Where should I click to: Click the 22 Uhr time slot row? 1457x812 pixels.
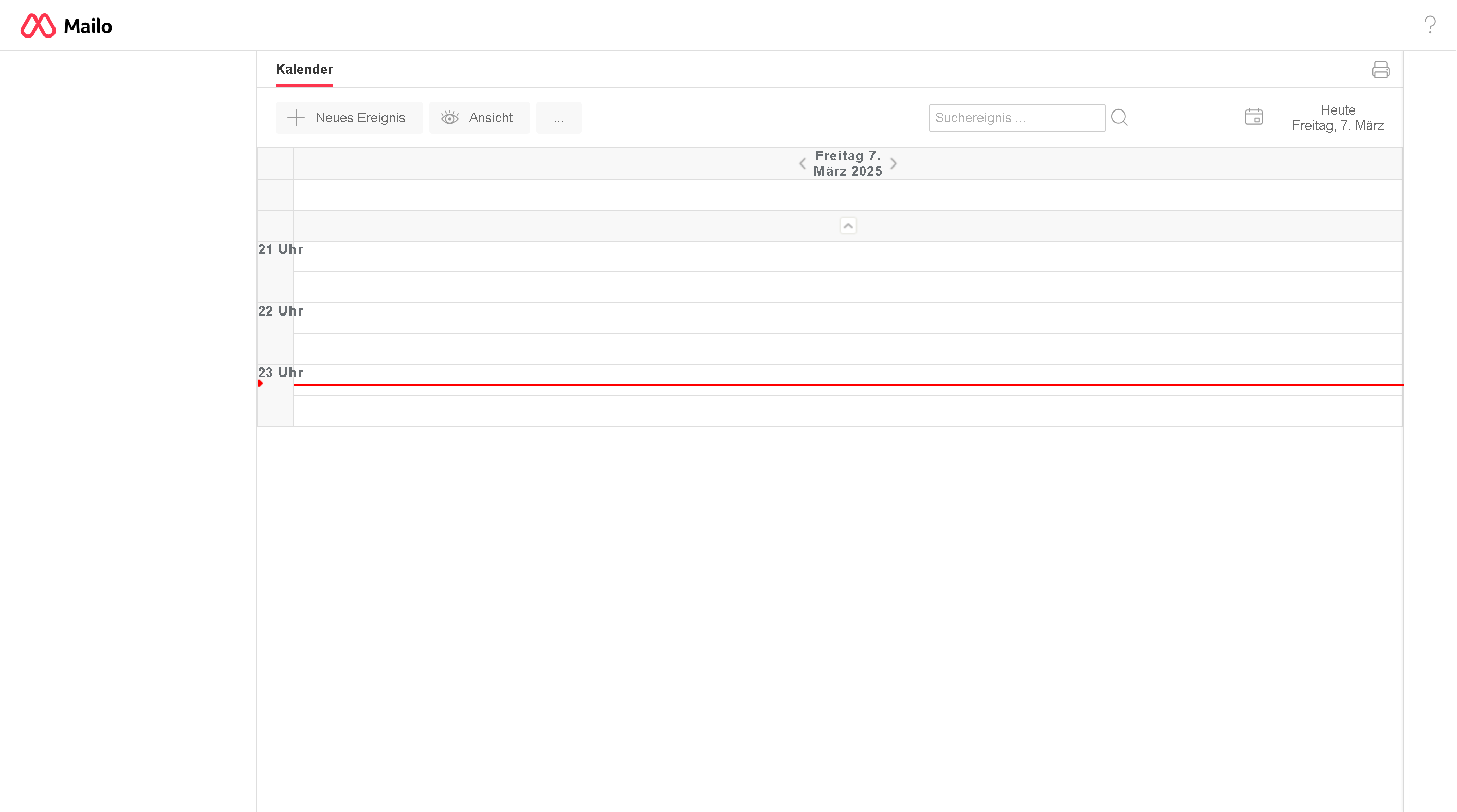point(847,318)
